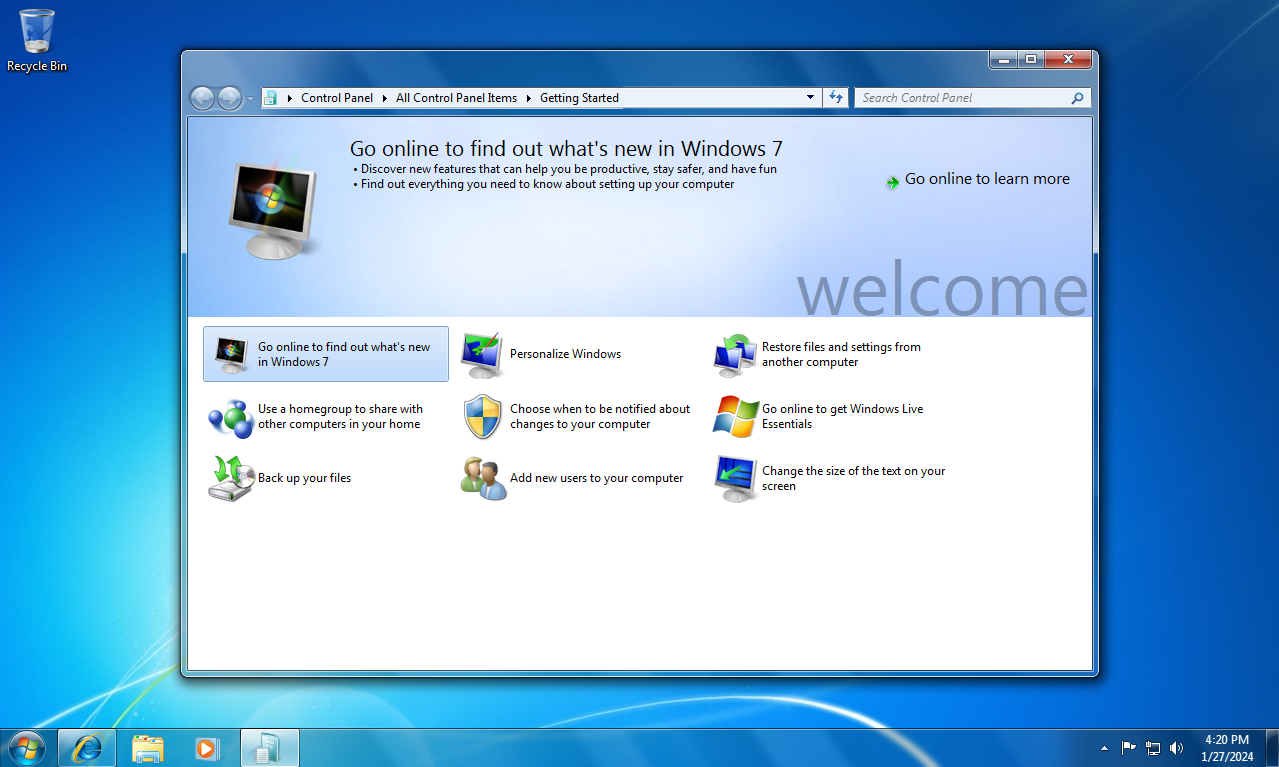This screenshot has width=1279, height=767.
Task: Click the Change text size monitor icon
Action: click(735, 479)
